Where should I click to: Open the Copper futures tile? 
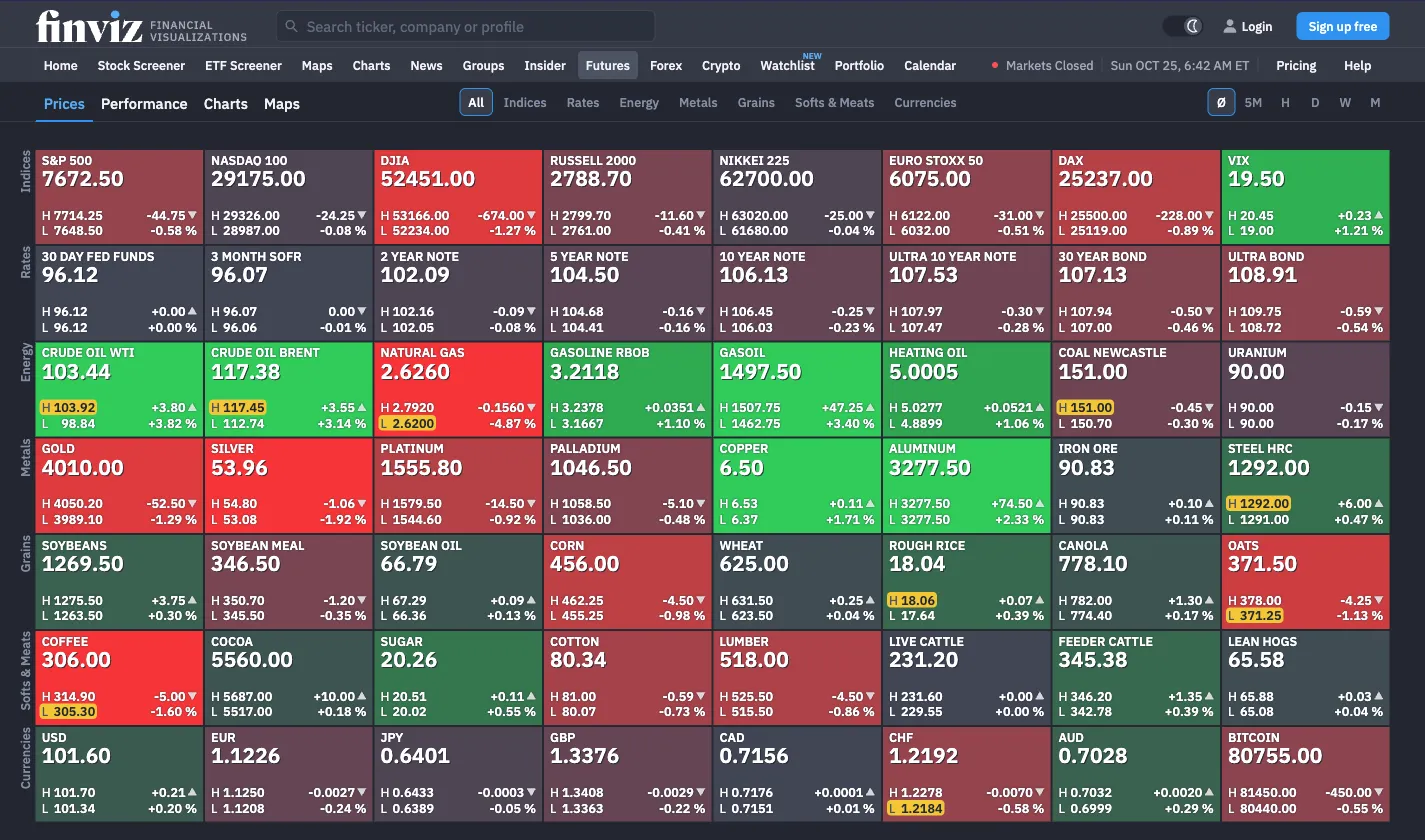797,485
